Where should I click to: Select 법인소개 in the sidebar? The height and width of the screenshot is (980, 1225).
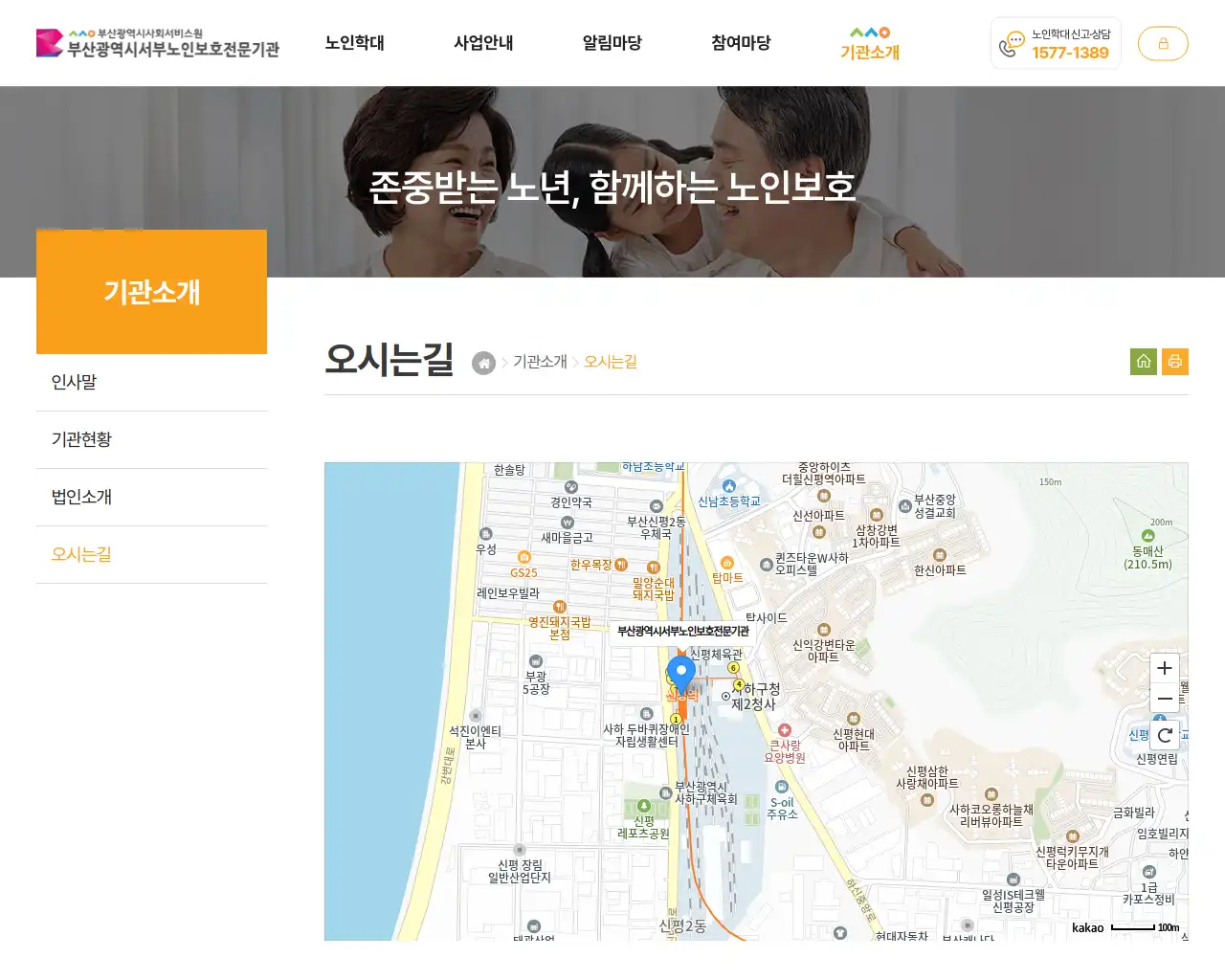[80, 496]
